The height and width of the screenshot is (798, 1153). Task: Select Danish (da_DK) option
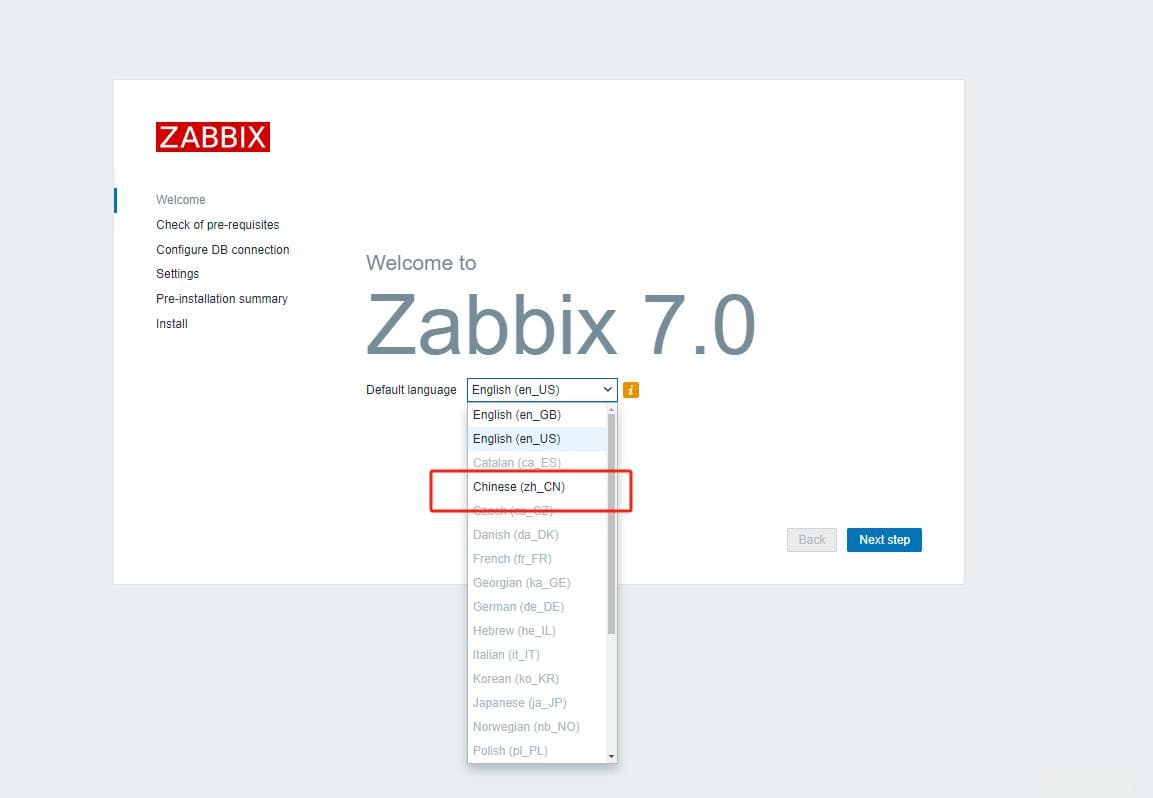coord(538,535)
